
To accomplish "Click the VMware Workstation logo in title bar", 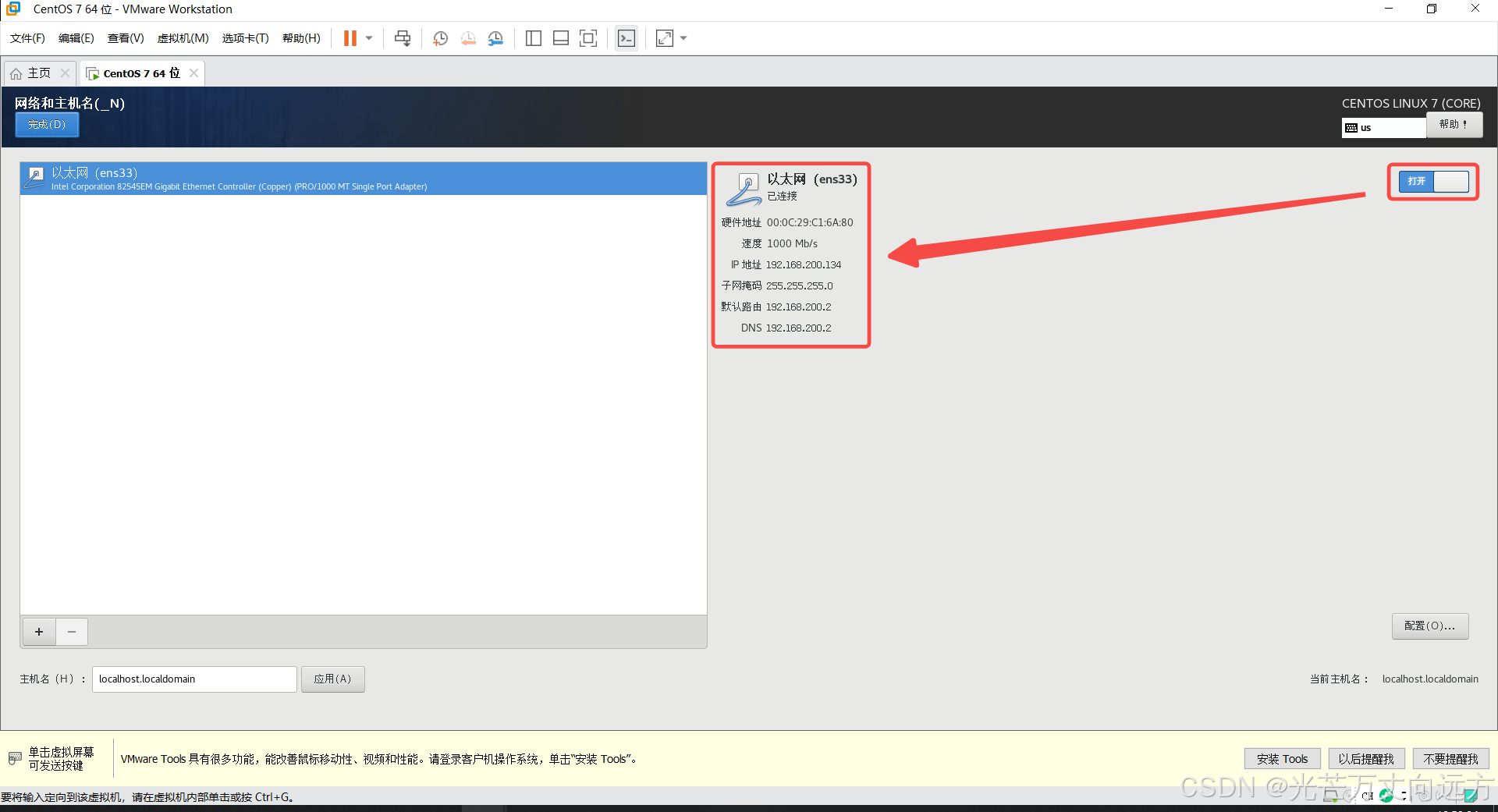I will (13, 9).
